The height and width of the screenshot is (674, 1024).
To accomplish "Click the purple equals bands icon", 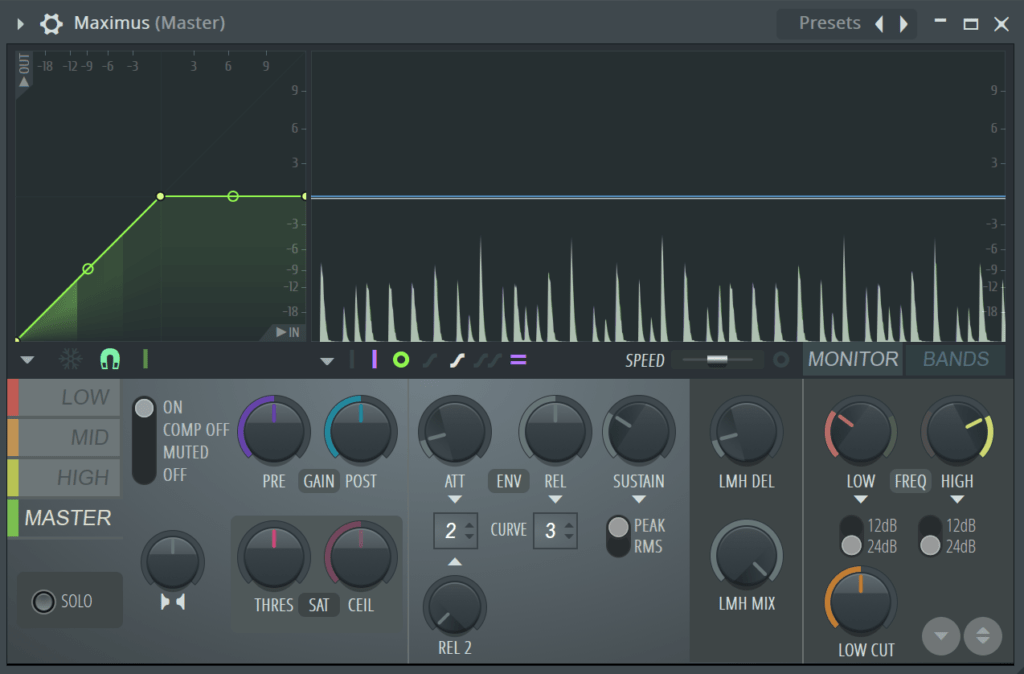I will click(519, 360).
